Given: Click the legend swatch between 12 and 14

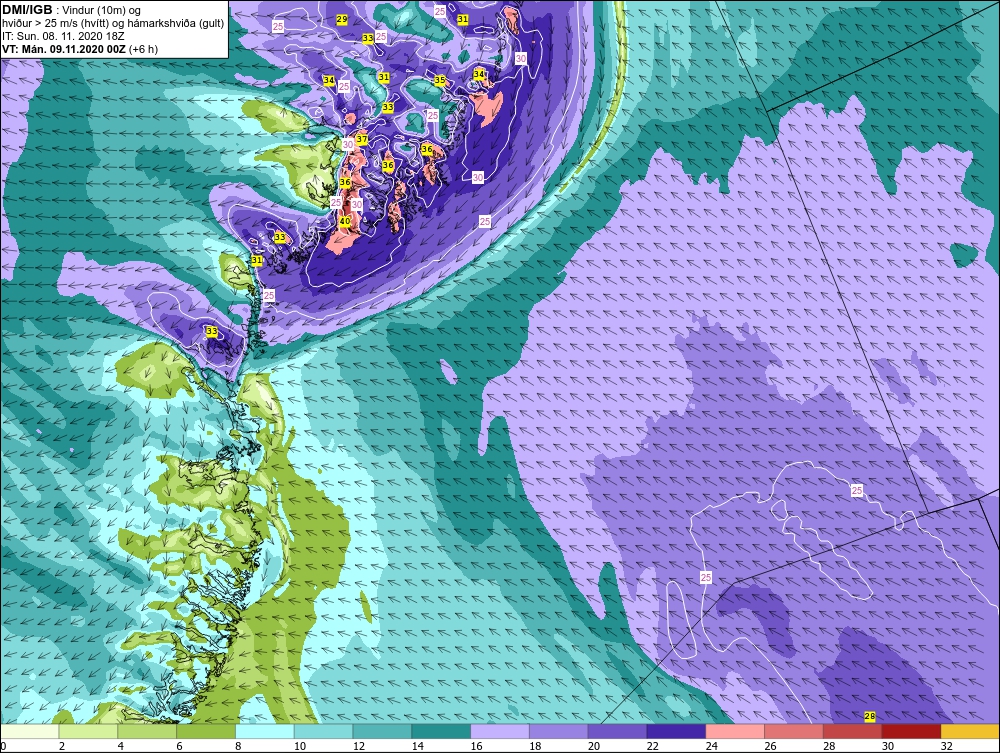Looking at the screenshot, I should coord(382,731).
